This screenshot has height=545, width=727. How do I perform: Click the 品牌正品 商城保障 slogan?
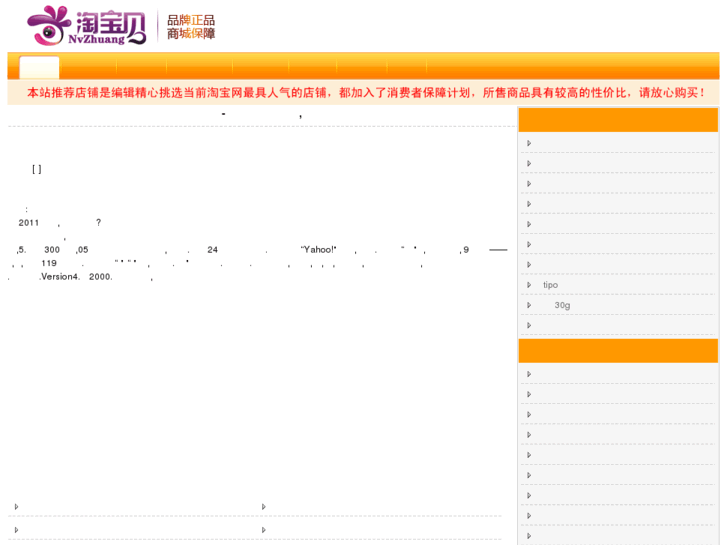tap(191, 27)
